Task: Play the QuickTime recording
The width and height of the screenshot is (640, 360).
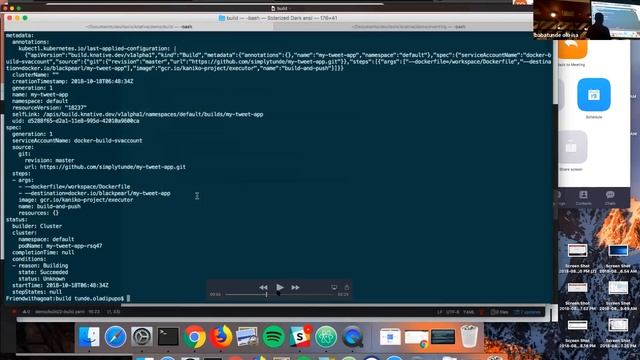Action: (280, 287)
